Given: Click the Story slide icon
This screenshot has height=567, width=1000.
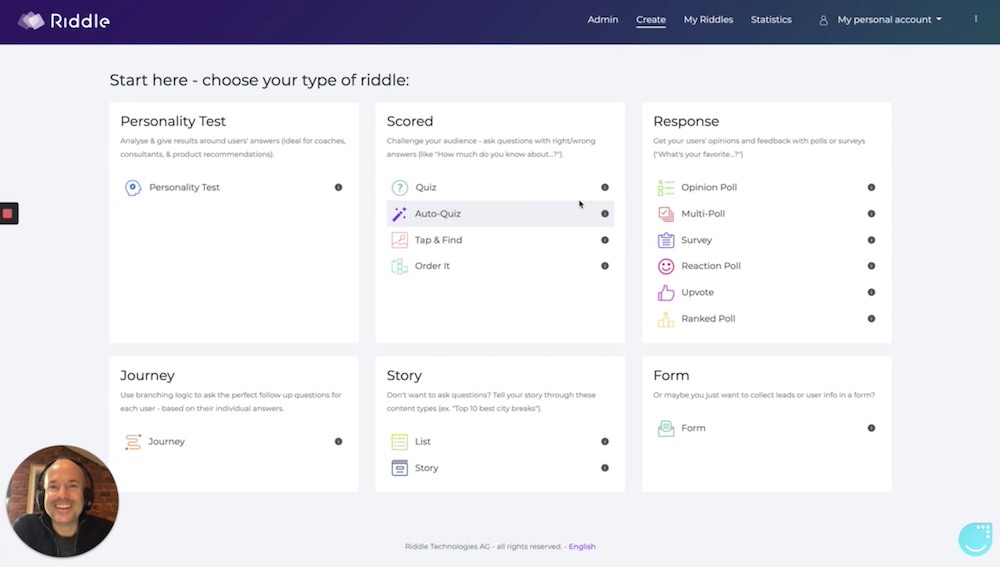Looking at the screenshot, I should coord(399,468).
